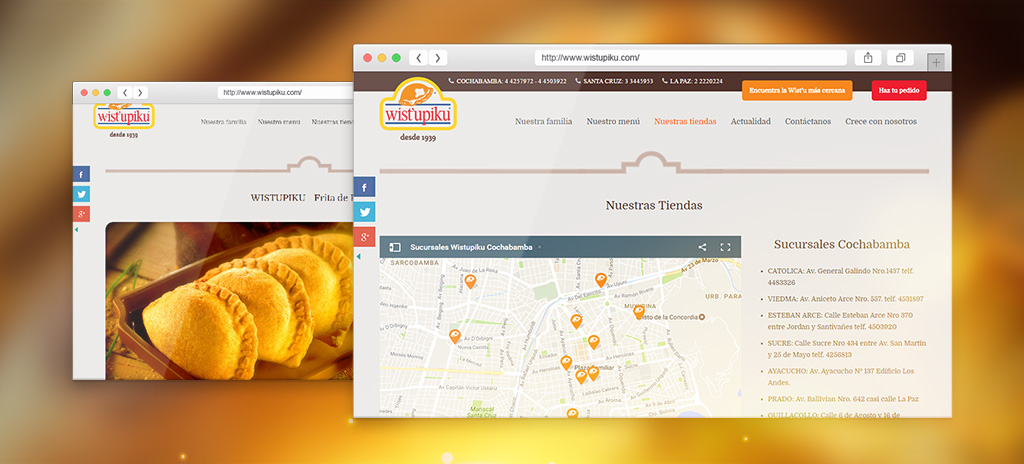Click the browser share button in toolbar
Screen dimensions: 1024x464
point(868,58)
